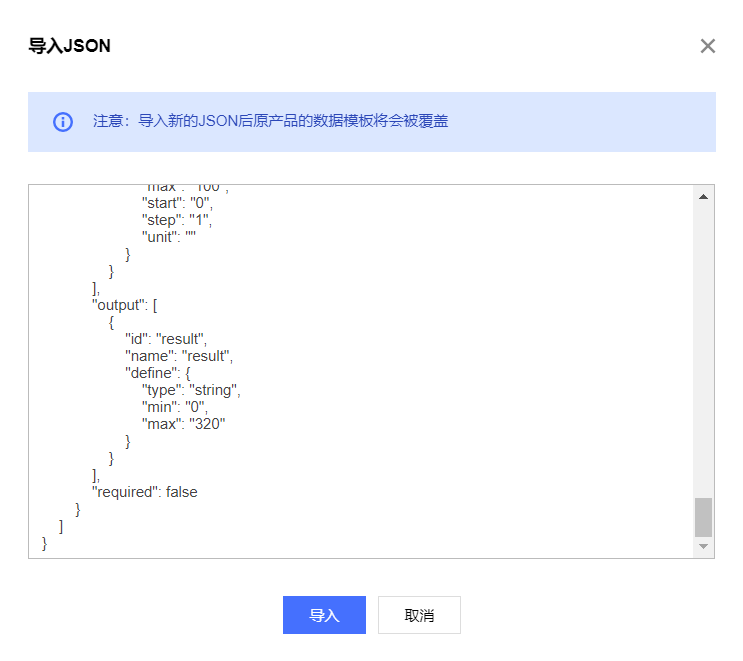Close the 导入JSON dialog with X

707,46
